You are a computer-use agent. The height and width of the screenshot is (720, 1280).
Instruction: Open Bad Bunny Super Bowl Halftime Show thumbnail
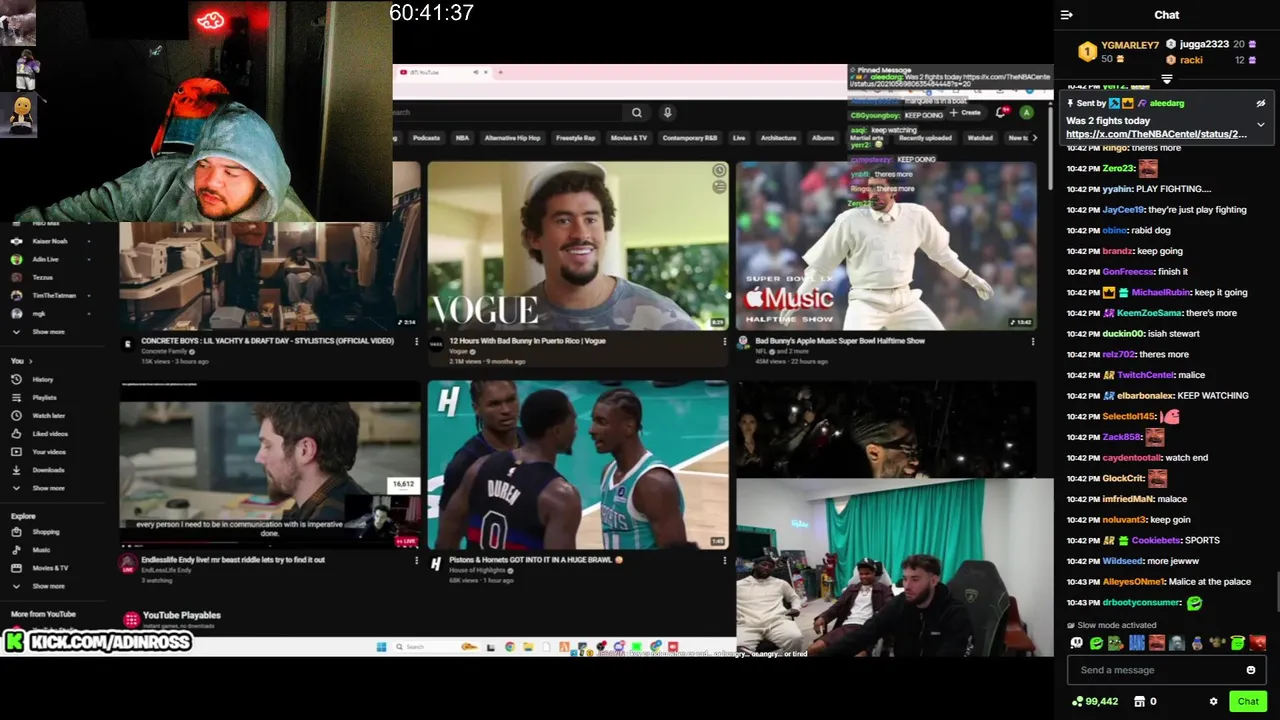click(886, 246)
